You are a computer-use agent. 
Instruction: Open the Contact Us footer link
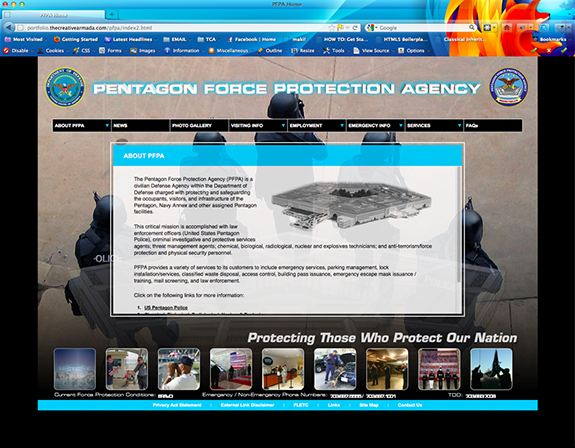point(410,405)
